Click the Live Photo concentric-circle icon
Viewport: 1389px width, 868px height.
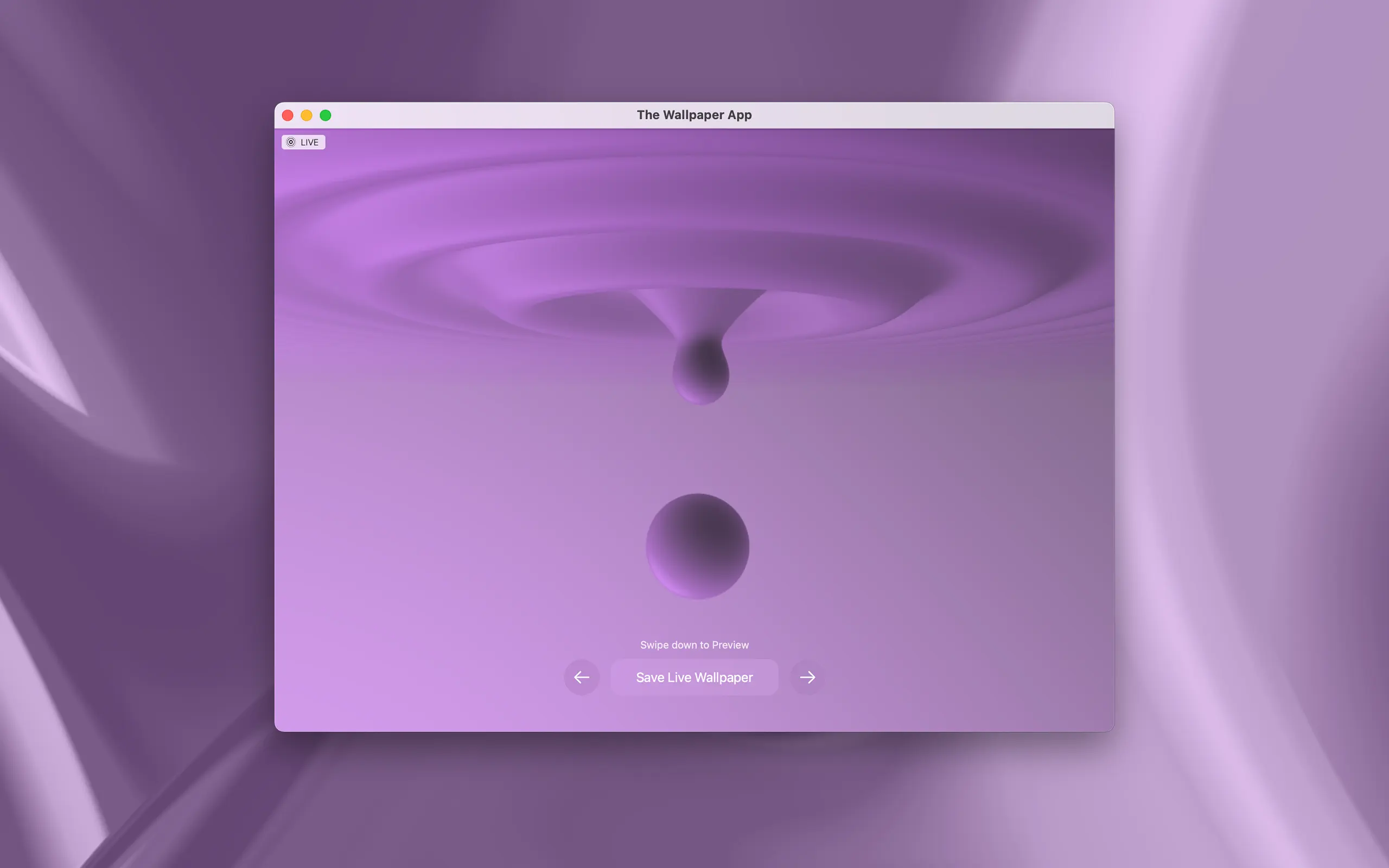291,142
